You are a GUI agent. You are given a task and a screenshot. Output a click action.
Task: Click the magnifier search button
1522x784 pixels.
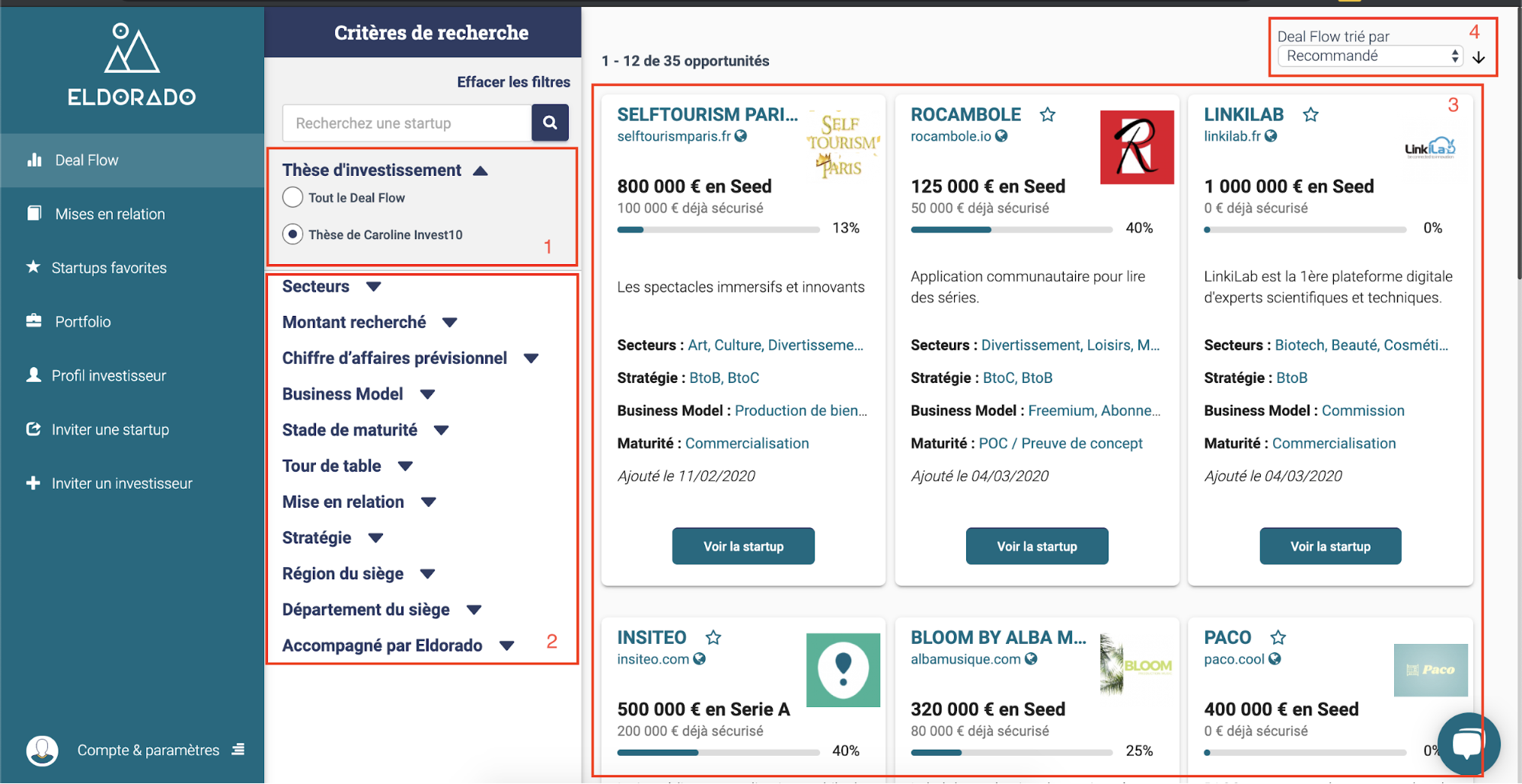[550, 123]
